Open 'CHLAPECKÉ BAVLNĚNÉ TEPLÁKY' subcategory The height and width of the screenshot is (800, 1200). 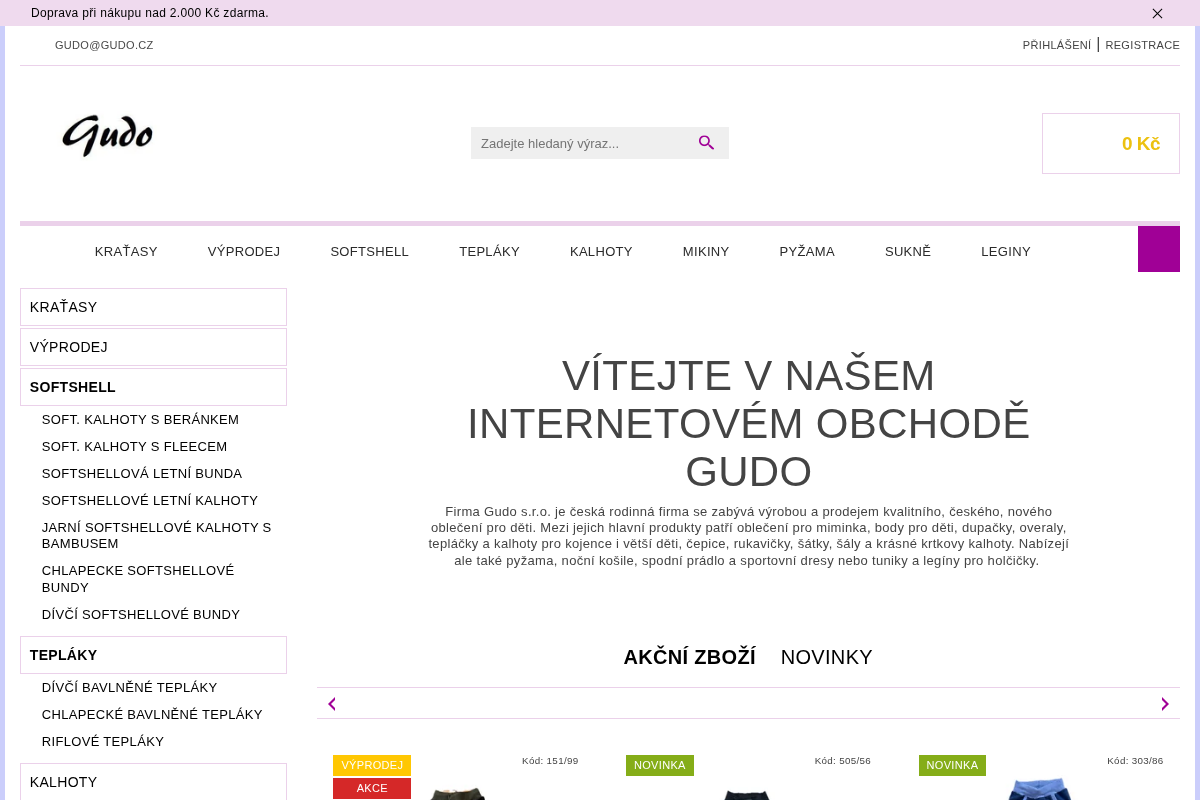pos(152,714)
